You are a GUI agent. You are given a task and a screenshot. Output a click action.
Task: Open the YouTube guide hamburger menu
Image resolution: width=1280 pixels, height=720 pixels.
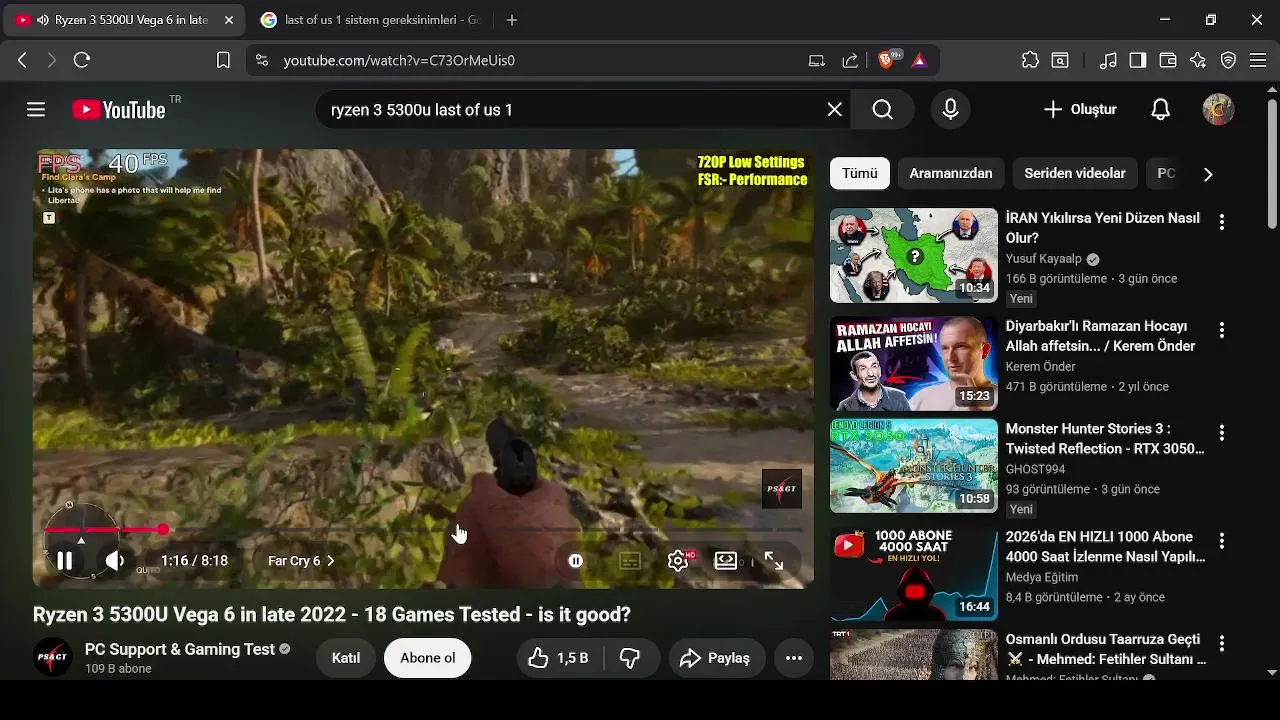[x=36, y=110]
